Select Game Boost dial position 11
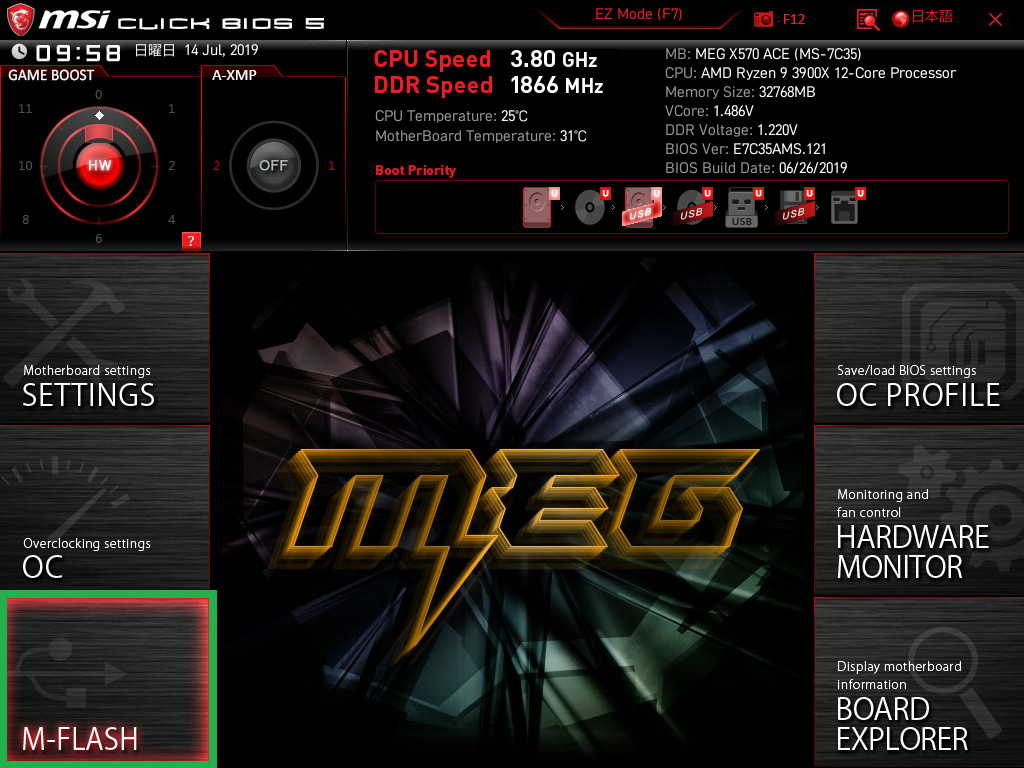 pos(25,108)
